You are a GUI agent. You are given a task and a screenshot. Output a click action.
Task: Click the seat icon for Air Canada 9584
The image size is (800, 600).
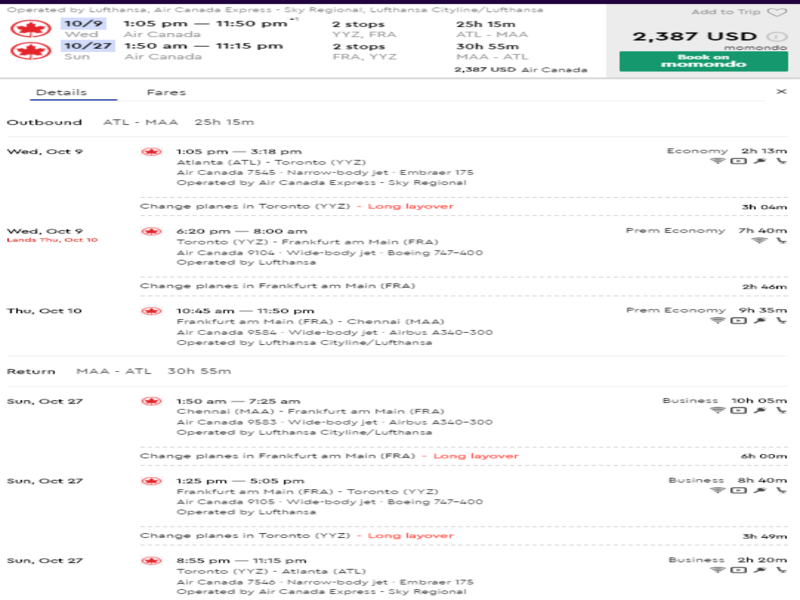(781, 320)
